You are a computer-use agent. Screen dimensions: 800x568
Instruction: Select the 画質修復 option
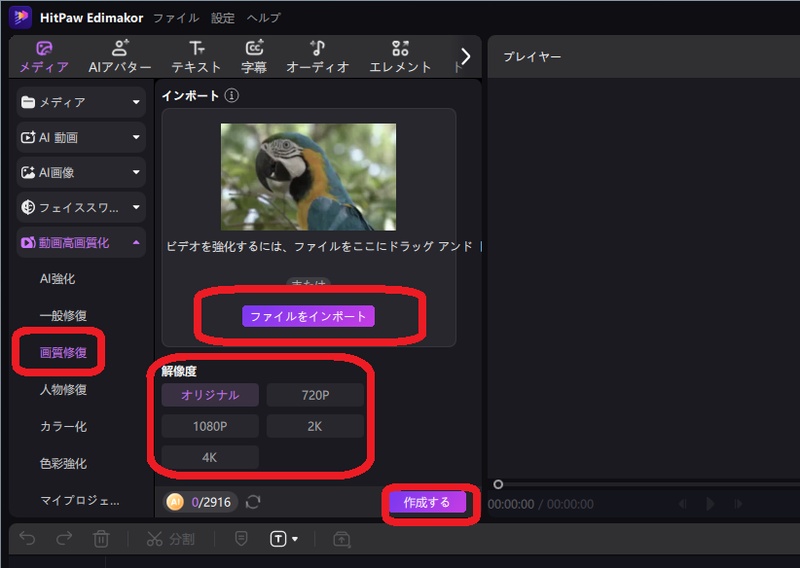pyautogui.click(x=63, y=353)
